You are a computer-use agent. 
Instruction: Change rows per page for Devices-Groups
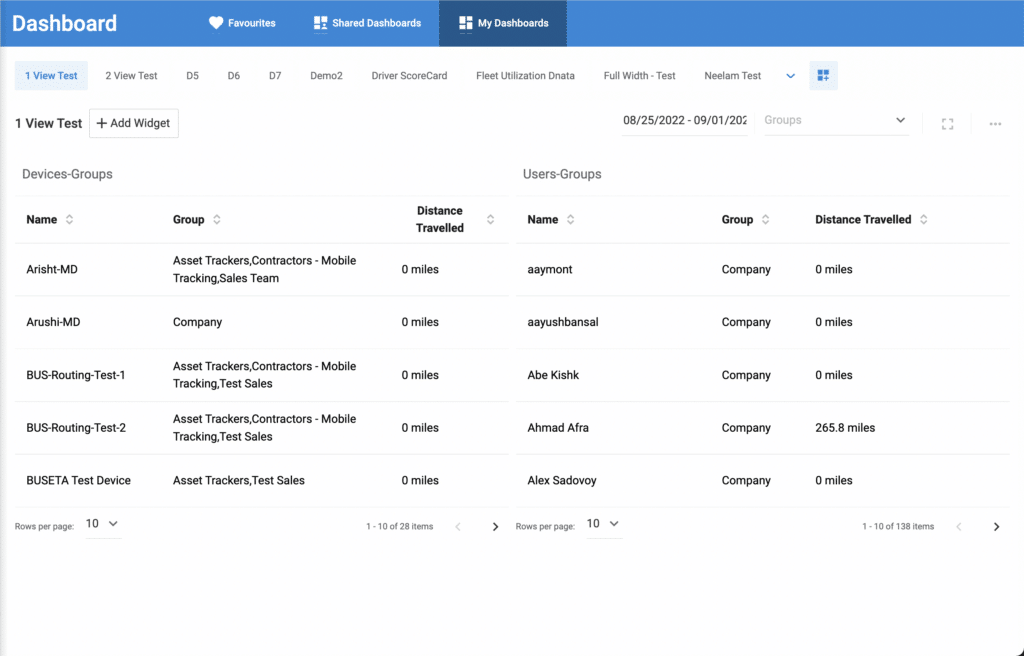(102, 524)
